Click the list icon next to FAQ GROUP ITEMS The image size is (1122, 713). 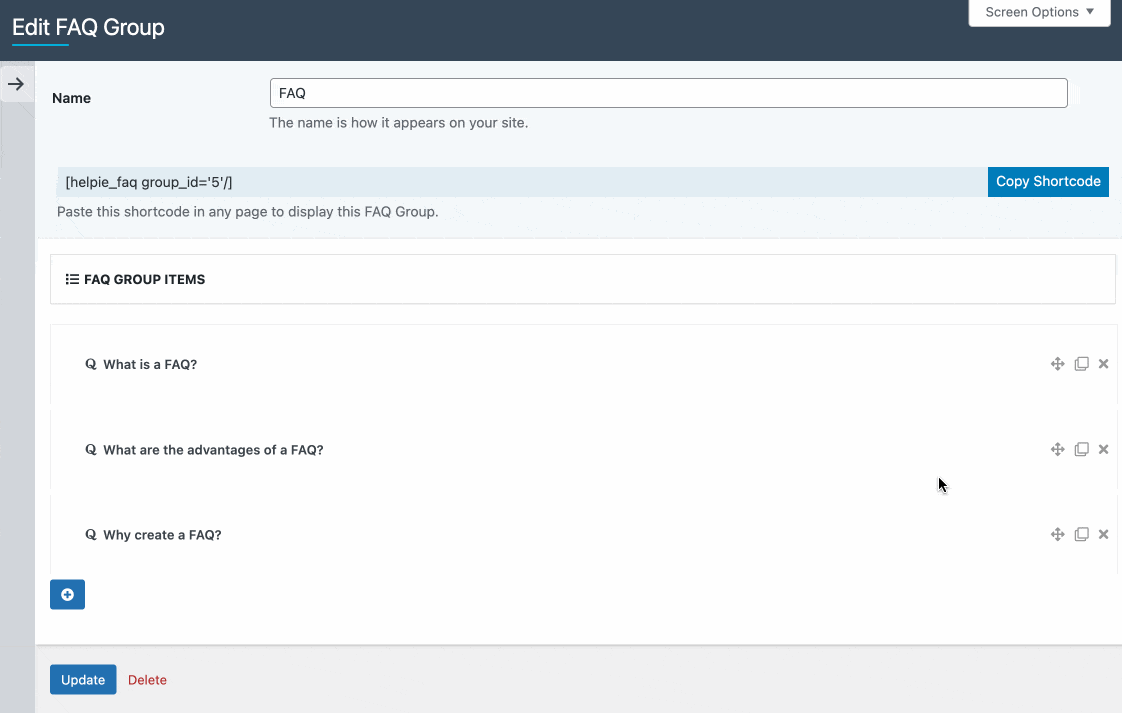tap(71, 279)
